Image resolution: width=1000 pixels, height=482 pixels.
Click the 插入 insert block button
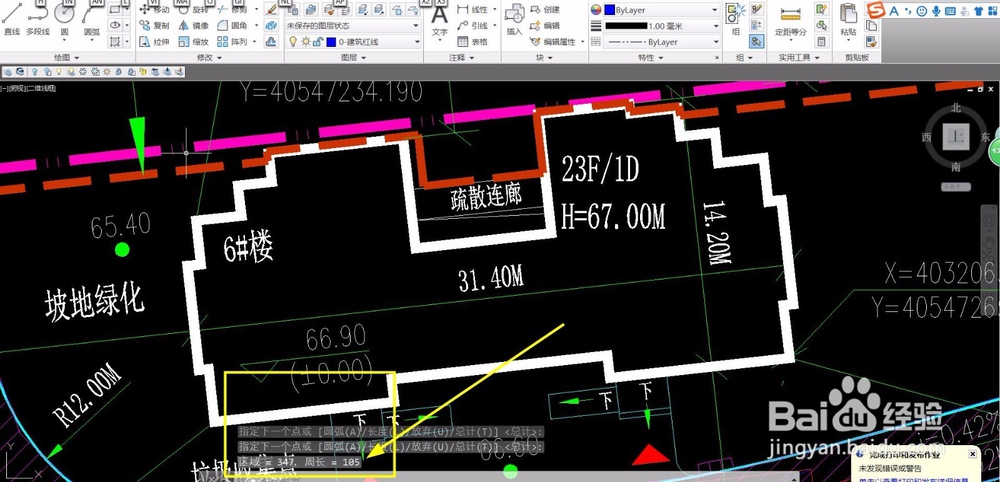pos(514,19)
